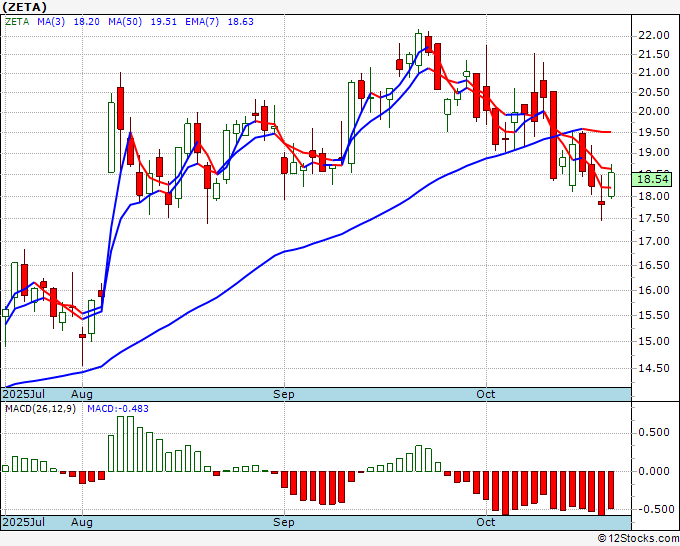Select the EMA(7) legend label
Image resolution: width=680 pixels, height=546 pixels.
coord(202,22)
